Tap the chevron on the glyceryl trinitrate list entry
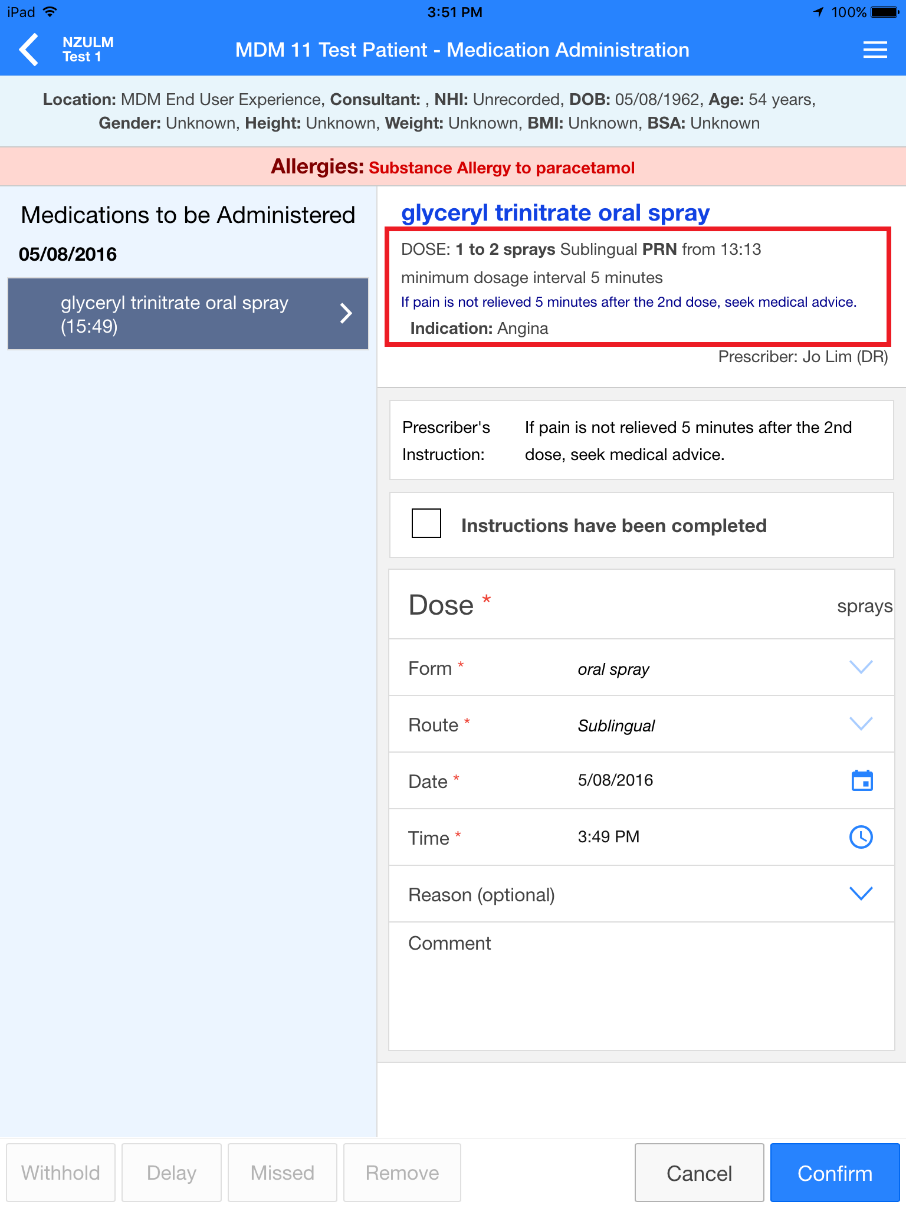 pyautogui.click(x=345, y=313)
